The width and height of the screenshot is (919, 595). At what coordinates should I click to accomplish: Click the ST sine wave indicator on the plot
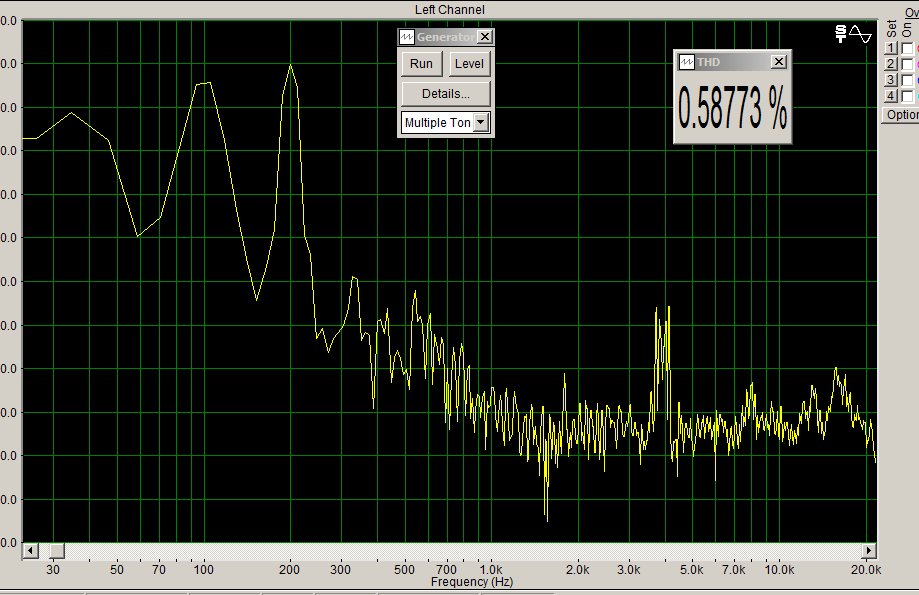[x=853, y=34]
